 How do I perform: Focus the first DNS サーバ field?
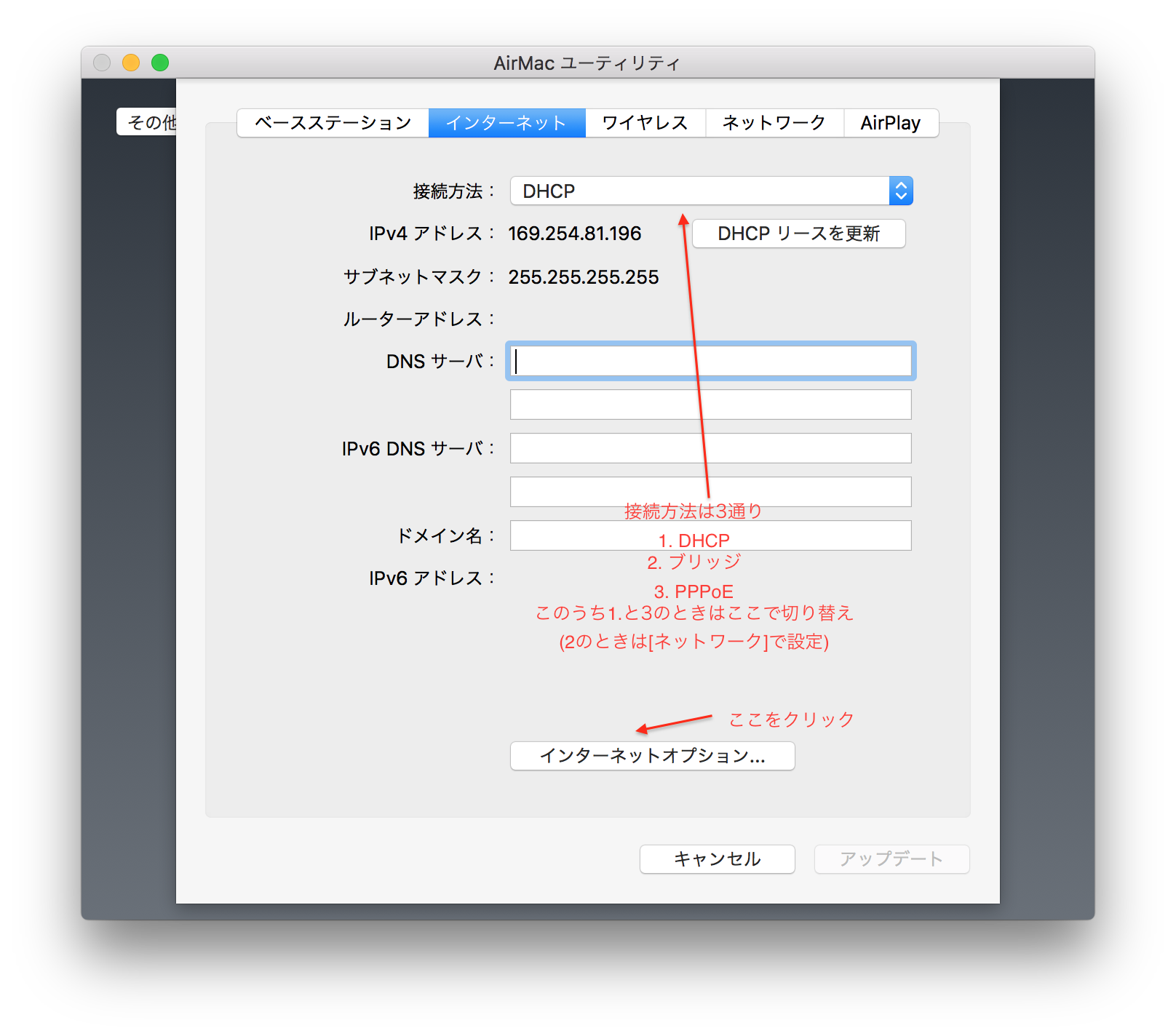[x=711, y=361]
